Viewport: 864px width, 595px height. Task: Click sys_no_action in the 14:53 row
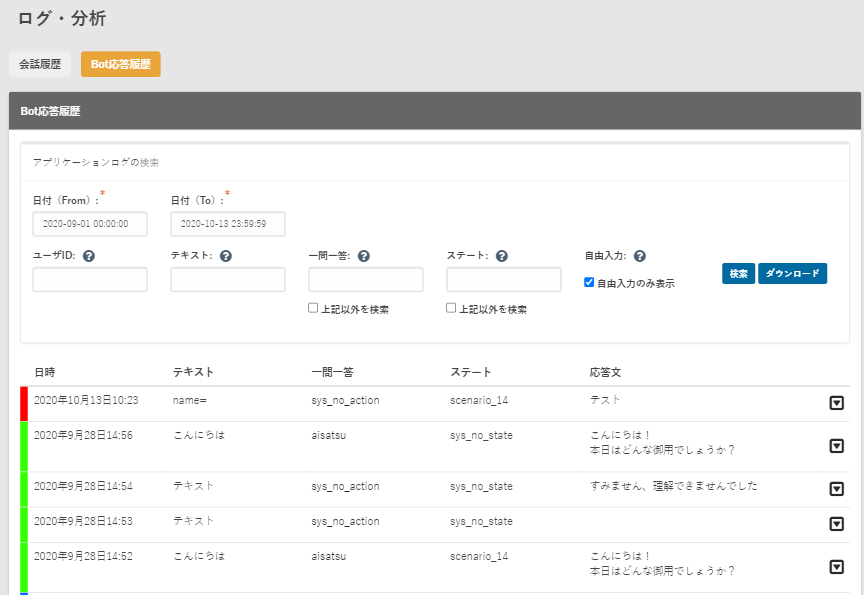345,521
